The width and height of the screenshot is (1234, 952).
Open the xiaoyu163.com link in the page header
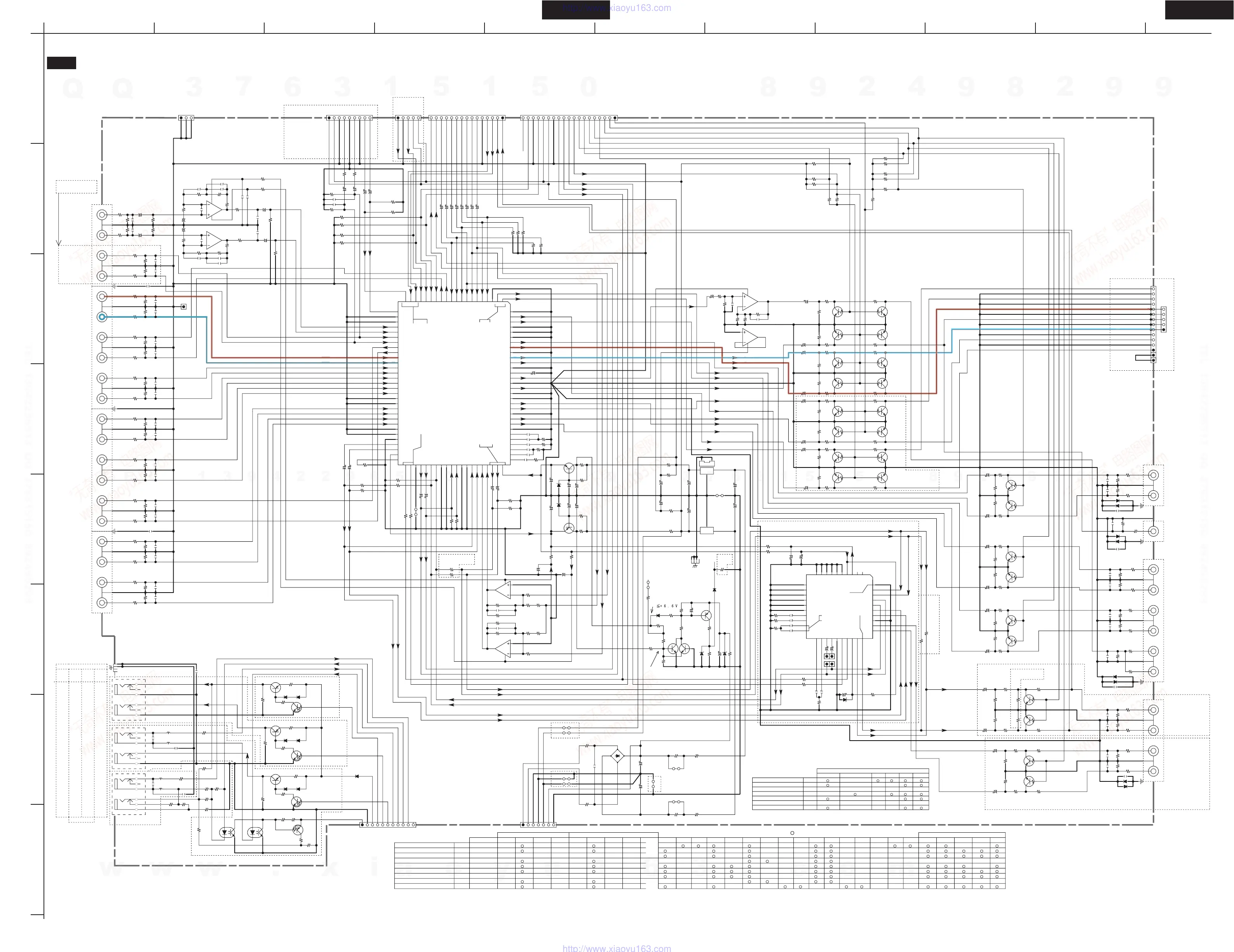point(617,8)
